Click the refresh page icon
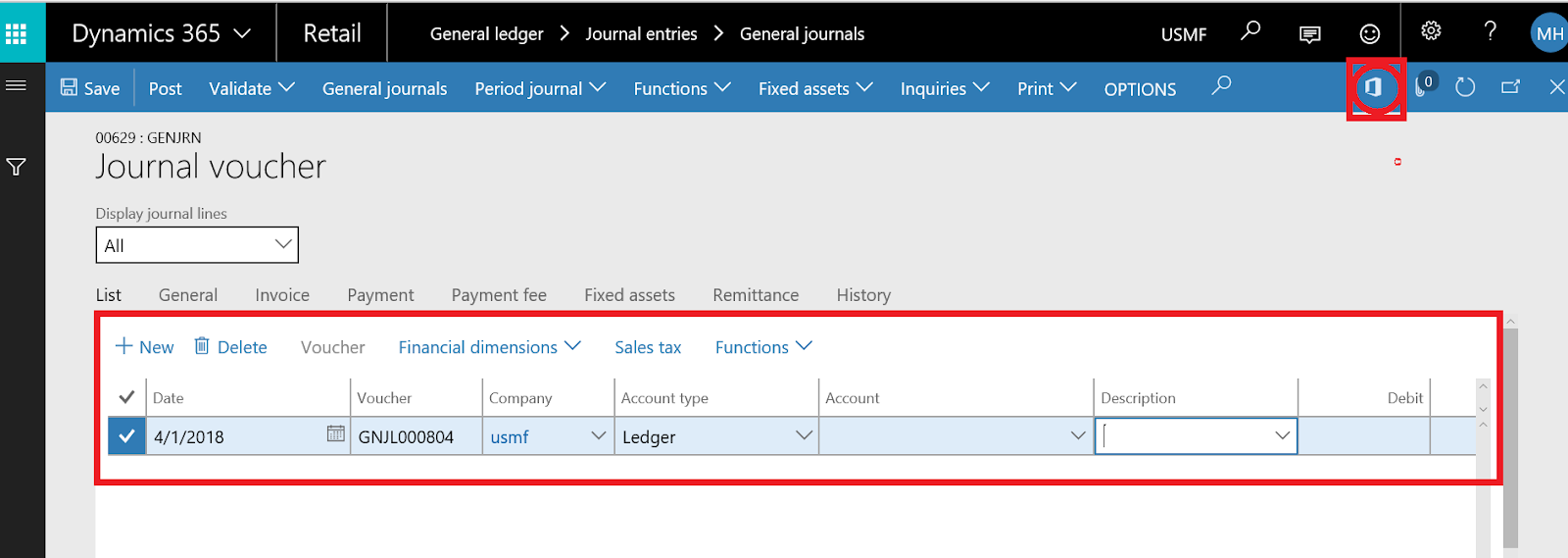The width and height of the screenshot is (1568, 558). pyautogui.click(x=1465, y=87)
